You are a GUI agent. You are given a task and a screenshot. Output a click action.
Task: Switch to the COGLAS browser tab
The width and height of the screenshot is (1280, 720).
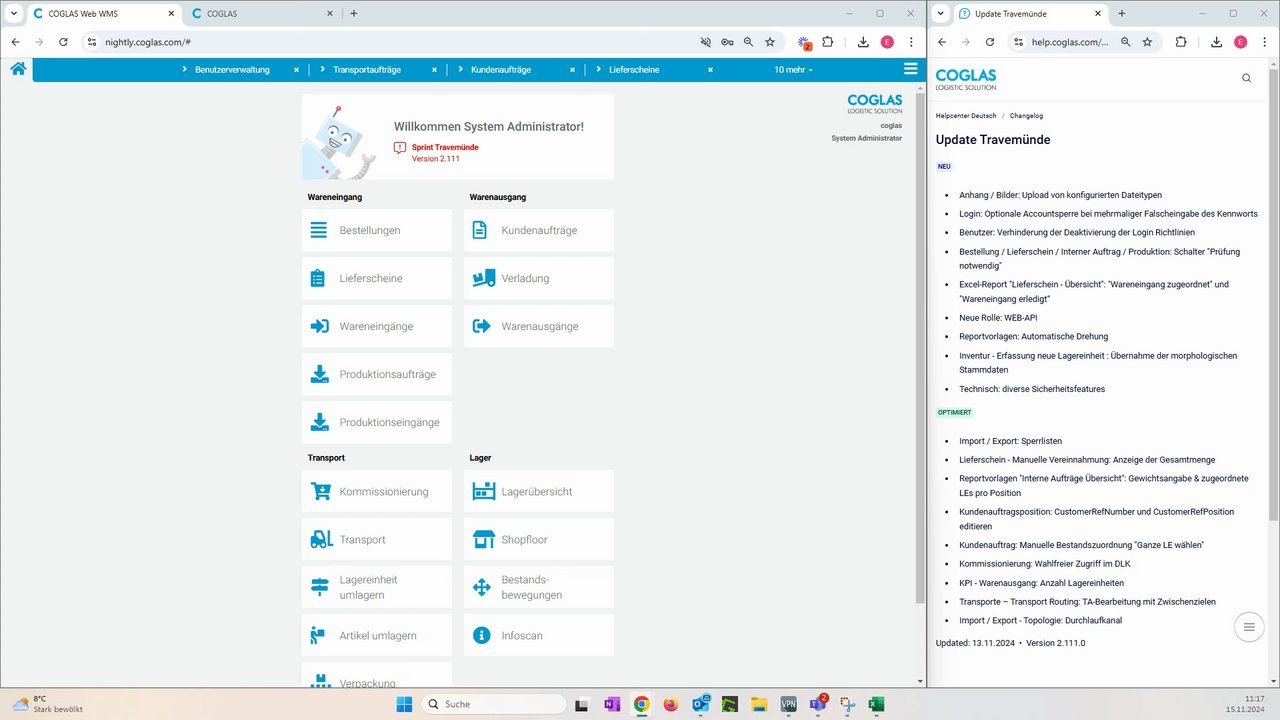(x=260, y=13)
